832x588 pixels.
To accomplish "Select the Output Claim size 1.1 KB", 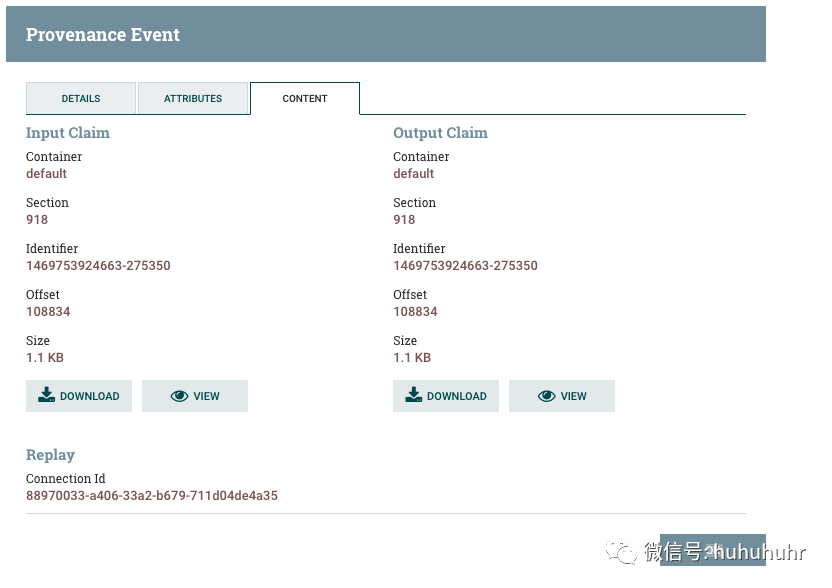I will (412, 358).
